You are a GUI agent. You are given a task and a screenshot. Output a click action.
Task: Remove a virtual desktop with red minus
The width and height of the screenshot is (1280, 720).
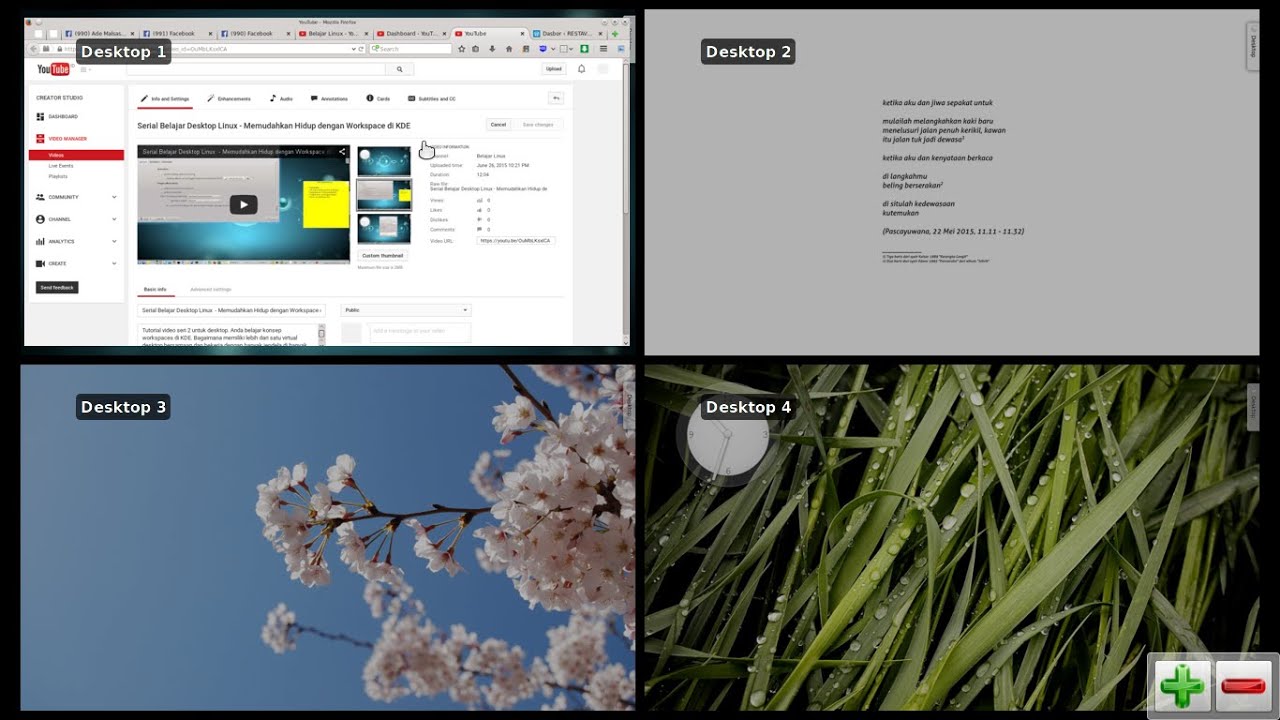(x=1244, y=687)
